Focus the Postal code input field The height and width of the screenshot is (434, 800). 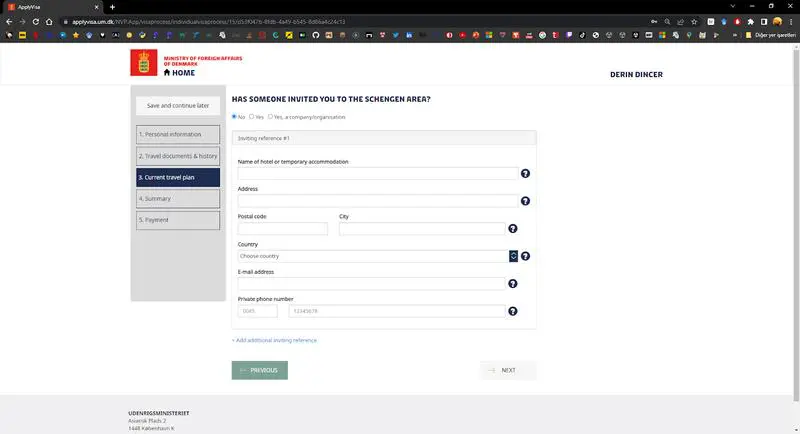(x=283, y=228)
